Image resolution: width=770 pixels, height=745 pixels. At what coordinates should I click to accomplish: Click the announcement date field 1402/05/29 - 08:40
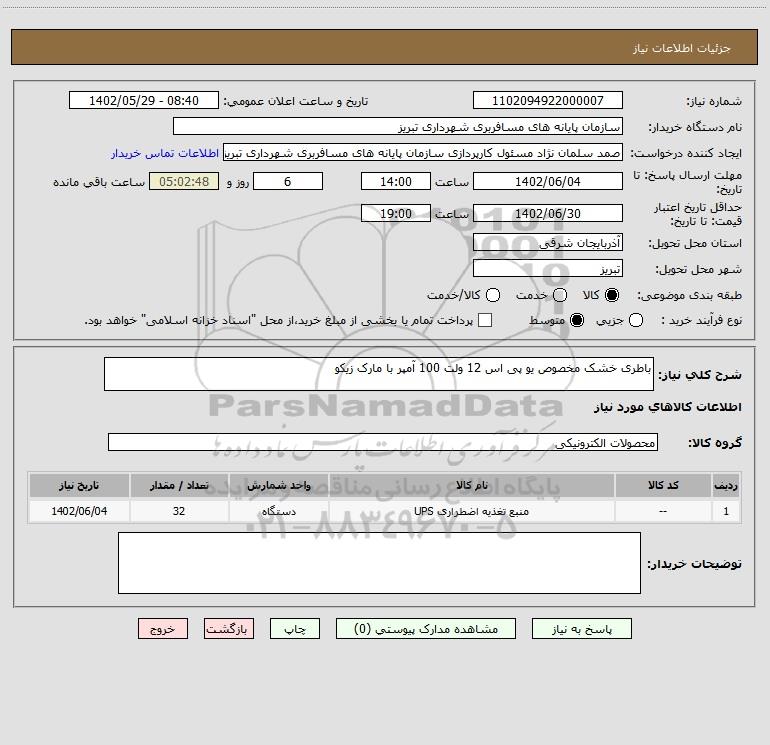tap(144, 101)
